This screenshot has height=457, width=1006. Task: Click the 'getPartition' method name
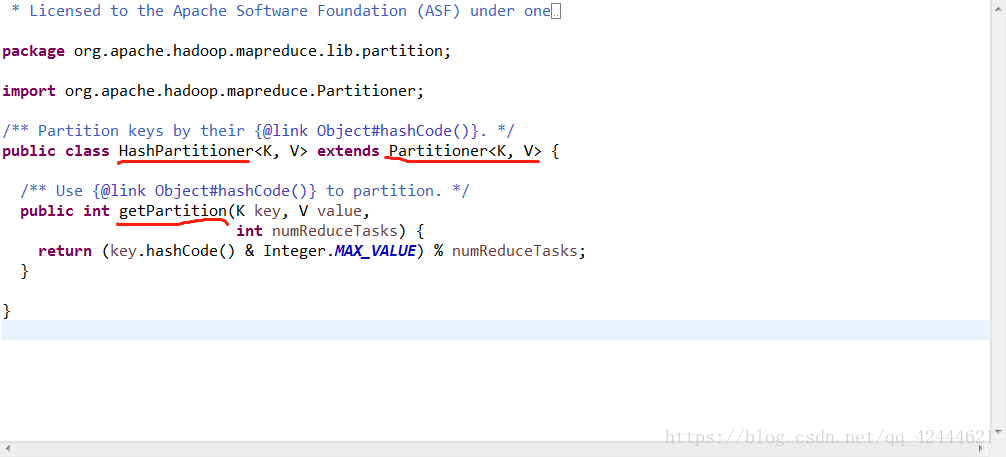tap(173, 211)
